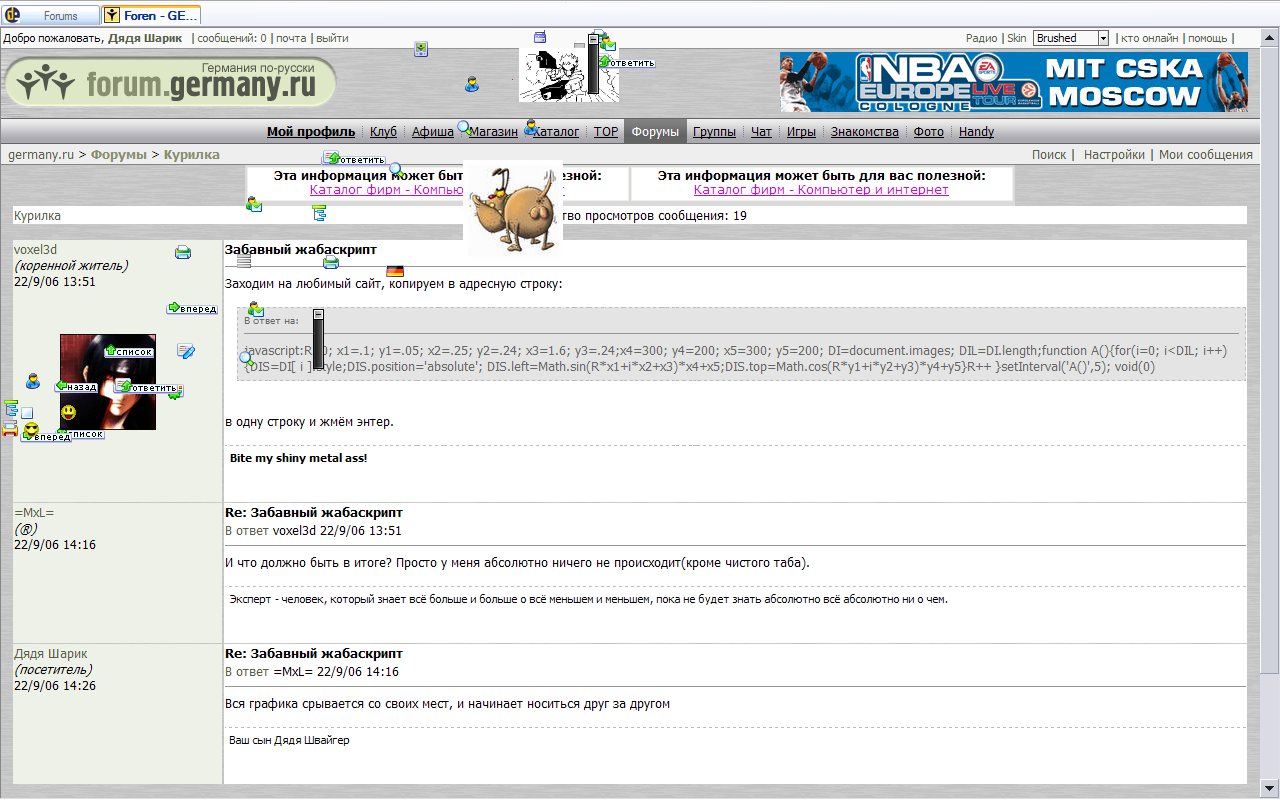Click the 'выйти' logout link

[x=332, y=38]
